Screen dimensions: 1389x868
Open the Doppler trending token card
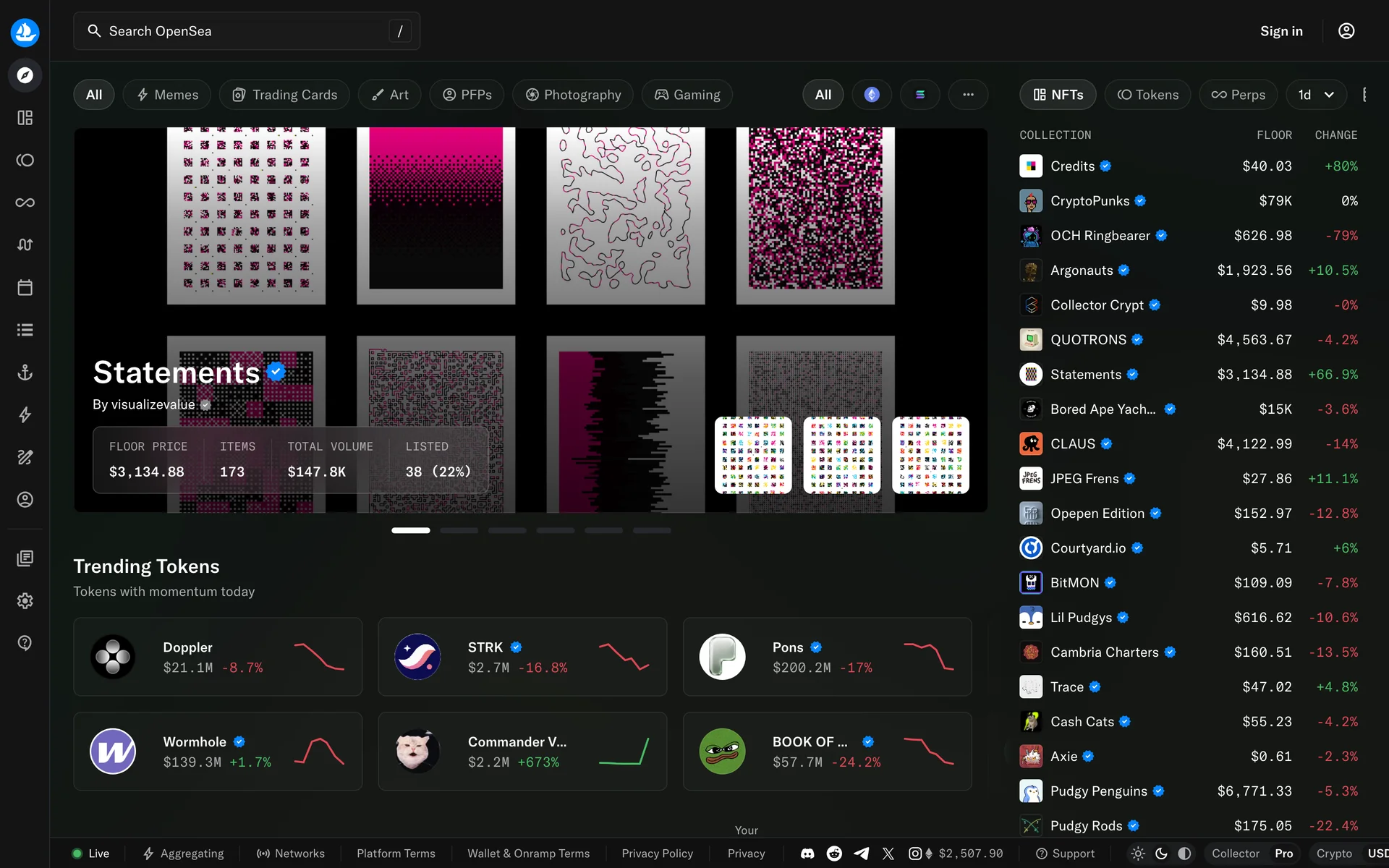click(x=218, y=657)
